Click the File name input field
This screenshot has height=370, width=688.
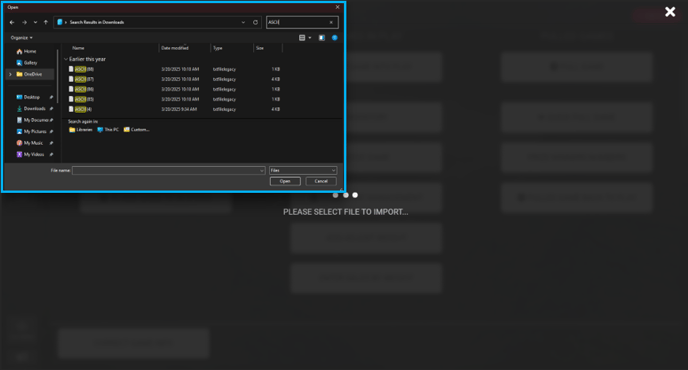168,170
